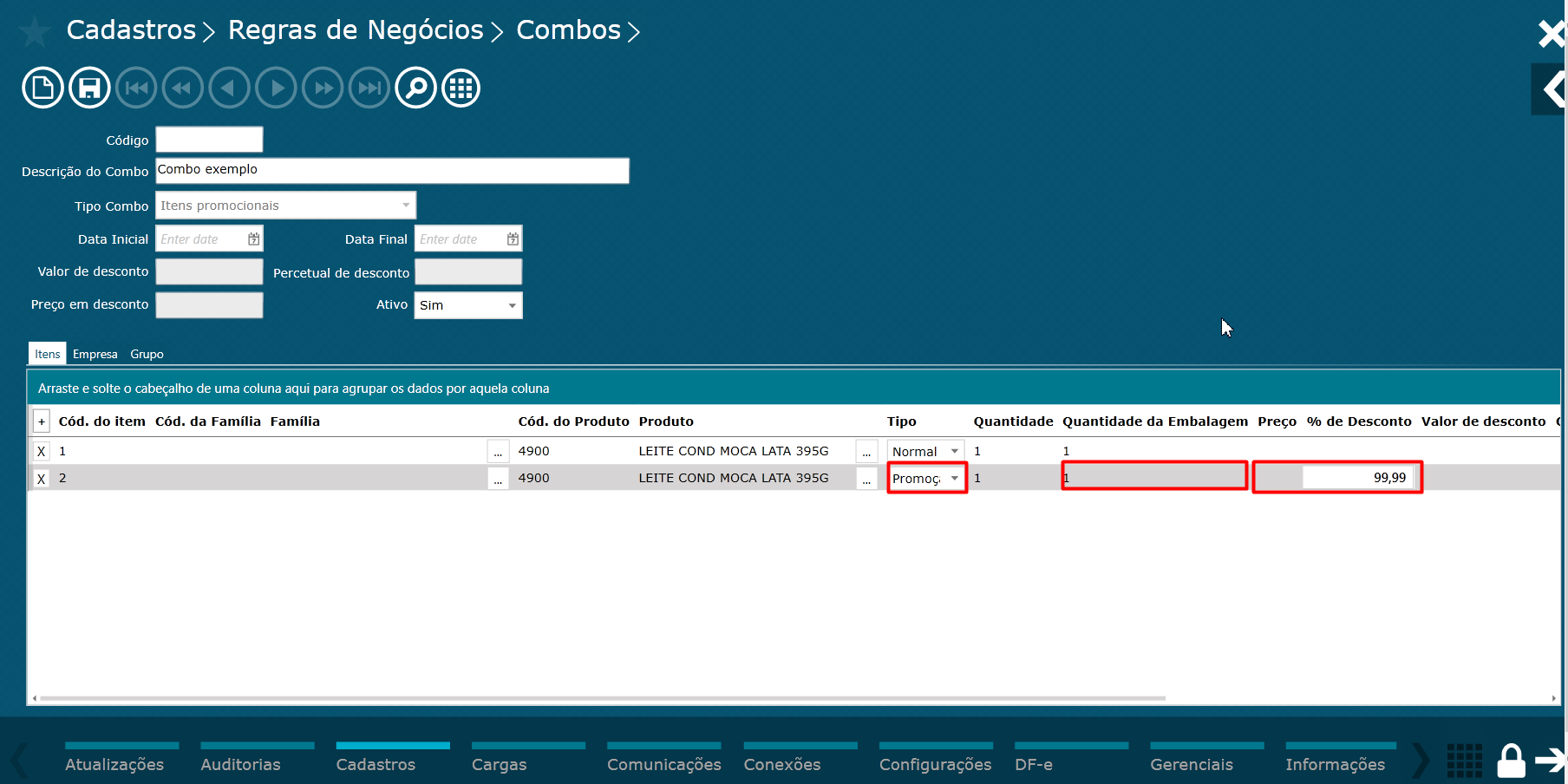The image size is (1568, 784).
Task: Open the Ativo dropdown showing Sim
Action: (468, 305)
